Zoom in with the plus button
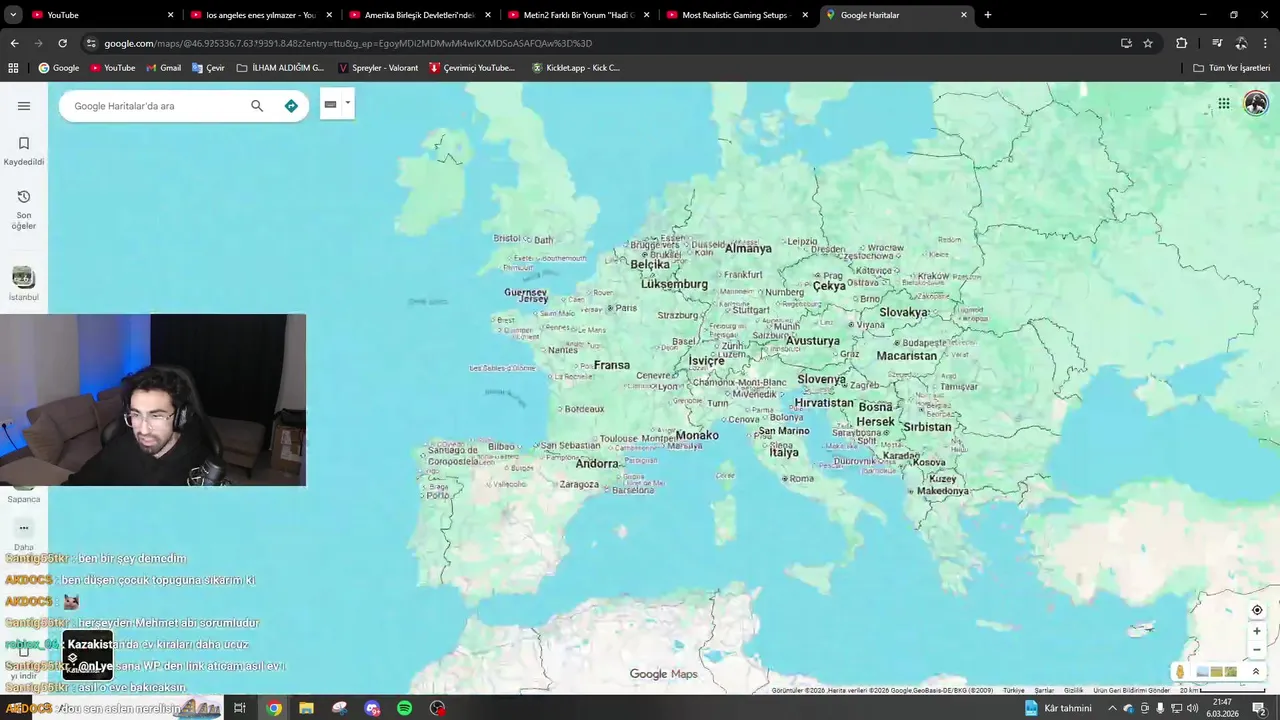Viewport: 1280px width, 720px height. click(1257, 631)
